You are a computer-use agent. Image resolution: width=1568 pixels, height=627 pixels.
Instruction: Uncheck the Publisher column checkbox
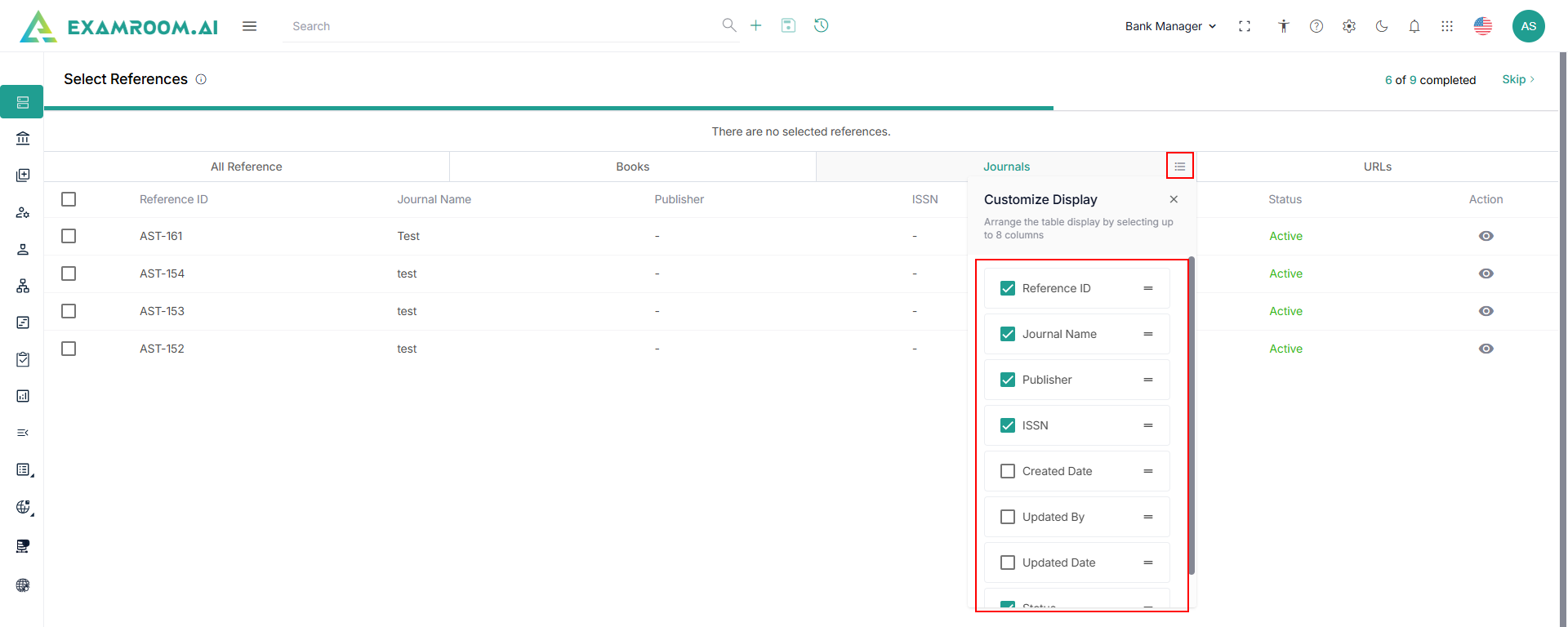click(x=1008, y=380)
